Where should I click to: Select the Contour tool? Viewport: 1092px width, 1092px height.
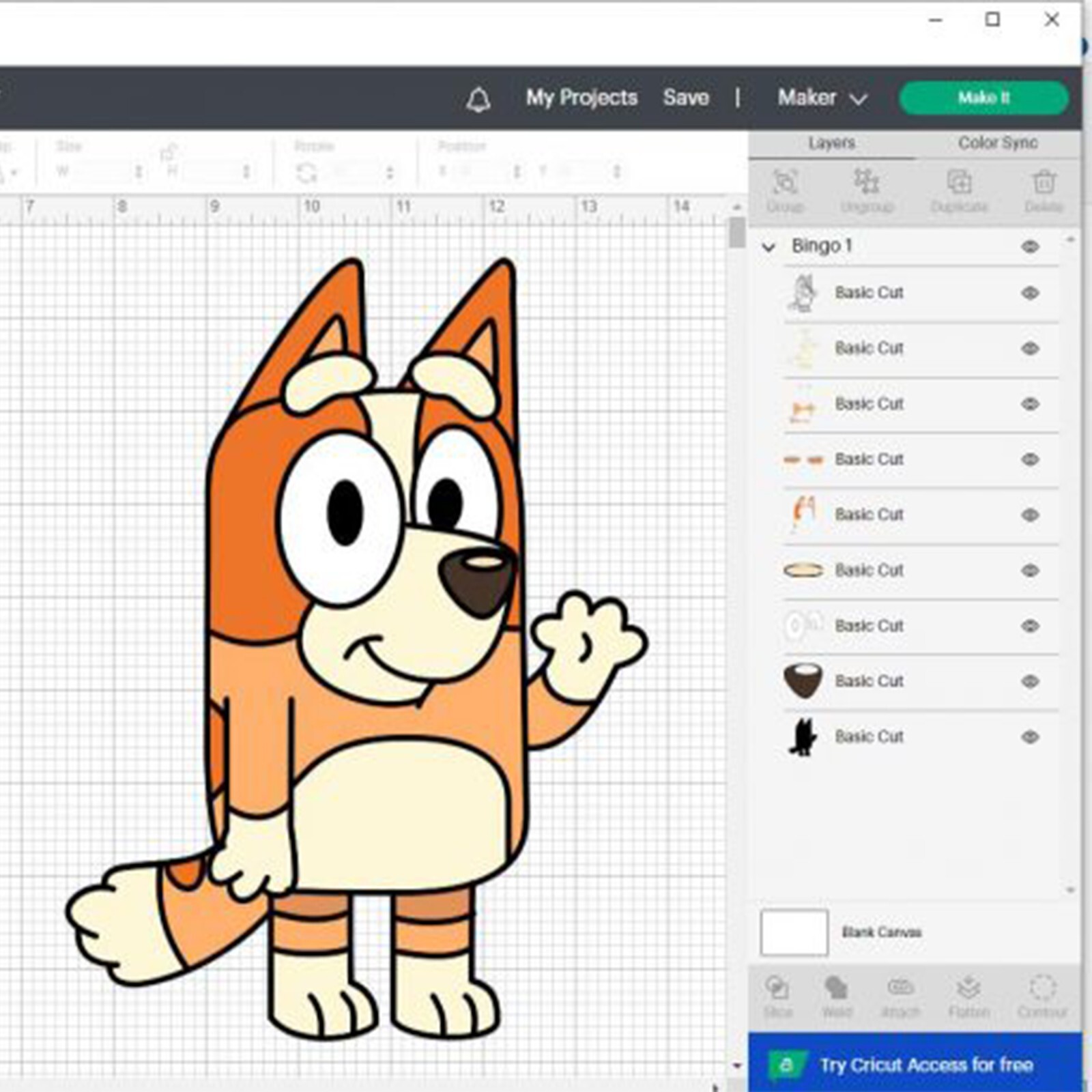(x=1042, y=995)
